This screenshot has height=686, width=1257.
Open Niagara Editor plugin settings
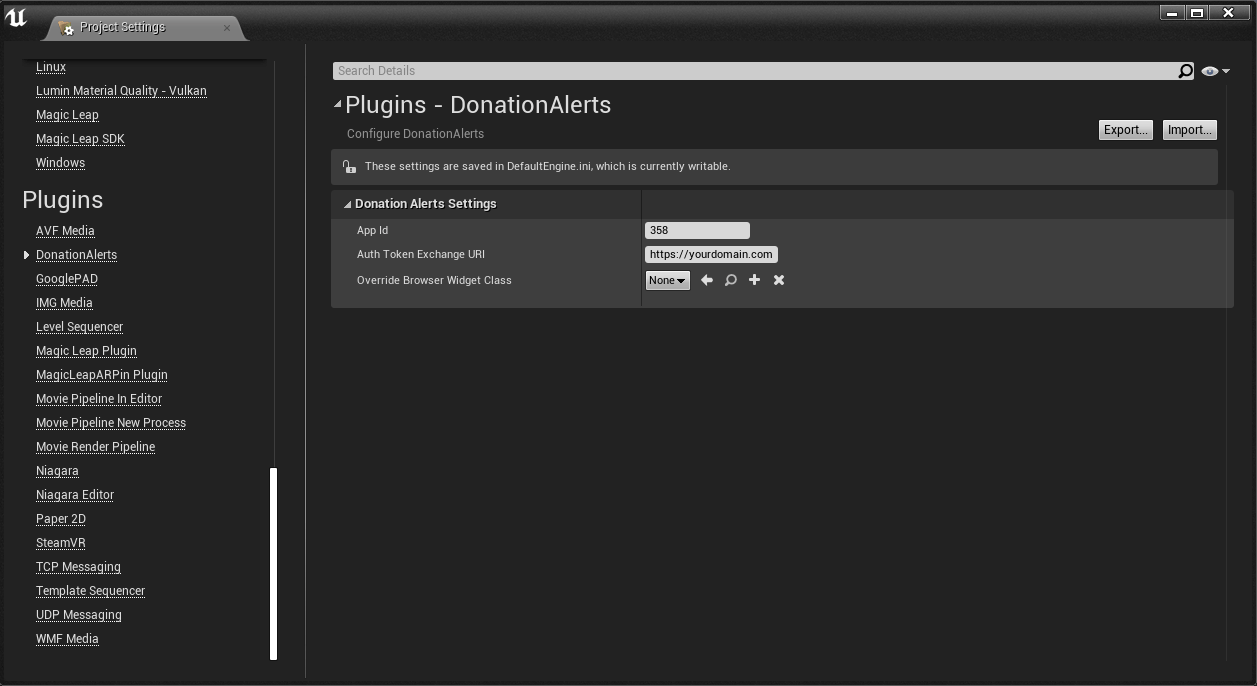click(x=75, y=495)
